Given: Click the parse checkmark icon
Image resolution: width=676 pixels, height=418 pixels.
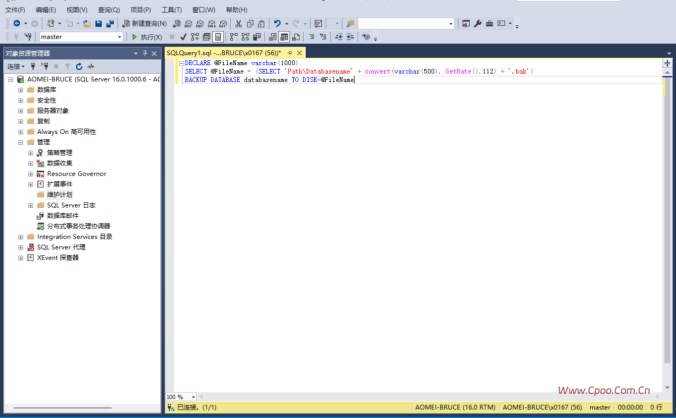Looking at the screenshot, I should (x=183, y=37).
